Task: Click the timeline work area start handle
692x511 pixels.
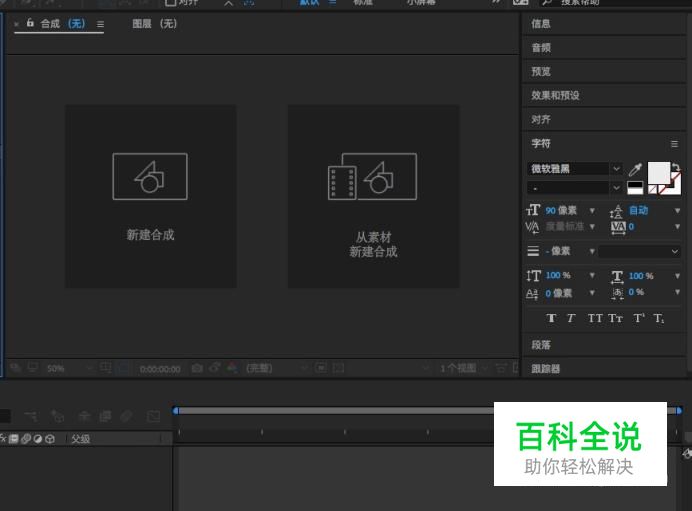Action: point(176,411)
